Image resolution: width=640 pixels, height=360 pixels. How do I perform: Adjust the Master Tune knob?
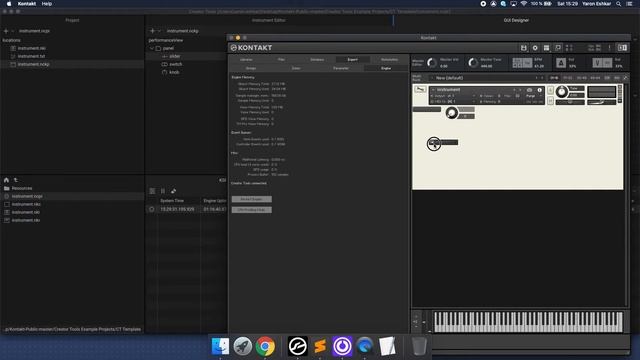tap(473, 63)
